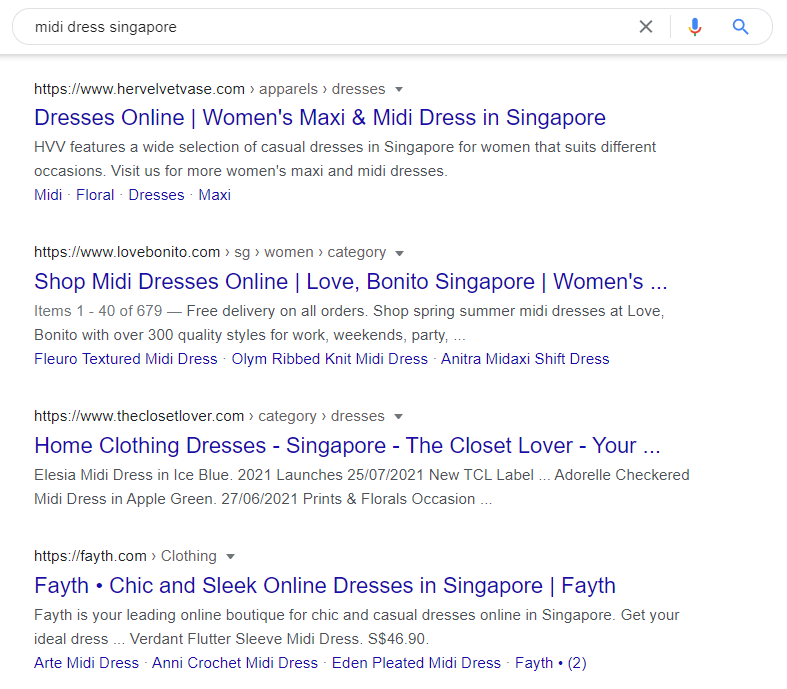Open Dresses Online Women's Maxi & Midi result
This screenshot has height=689, width=787.
click(320, 117)
